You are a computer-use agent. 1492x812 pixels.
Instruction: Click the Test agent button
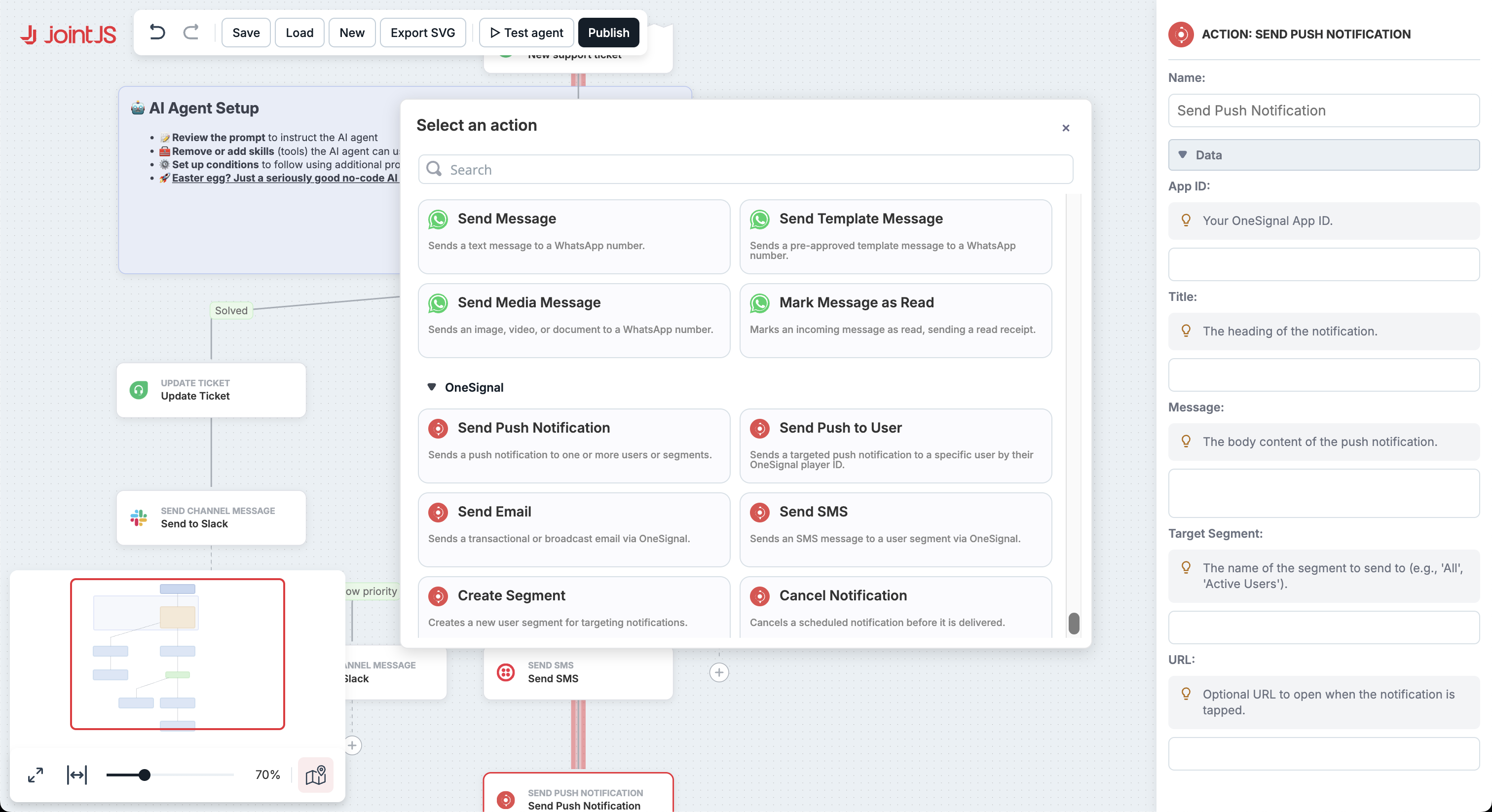[526, 33]
